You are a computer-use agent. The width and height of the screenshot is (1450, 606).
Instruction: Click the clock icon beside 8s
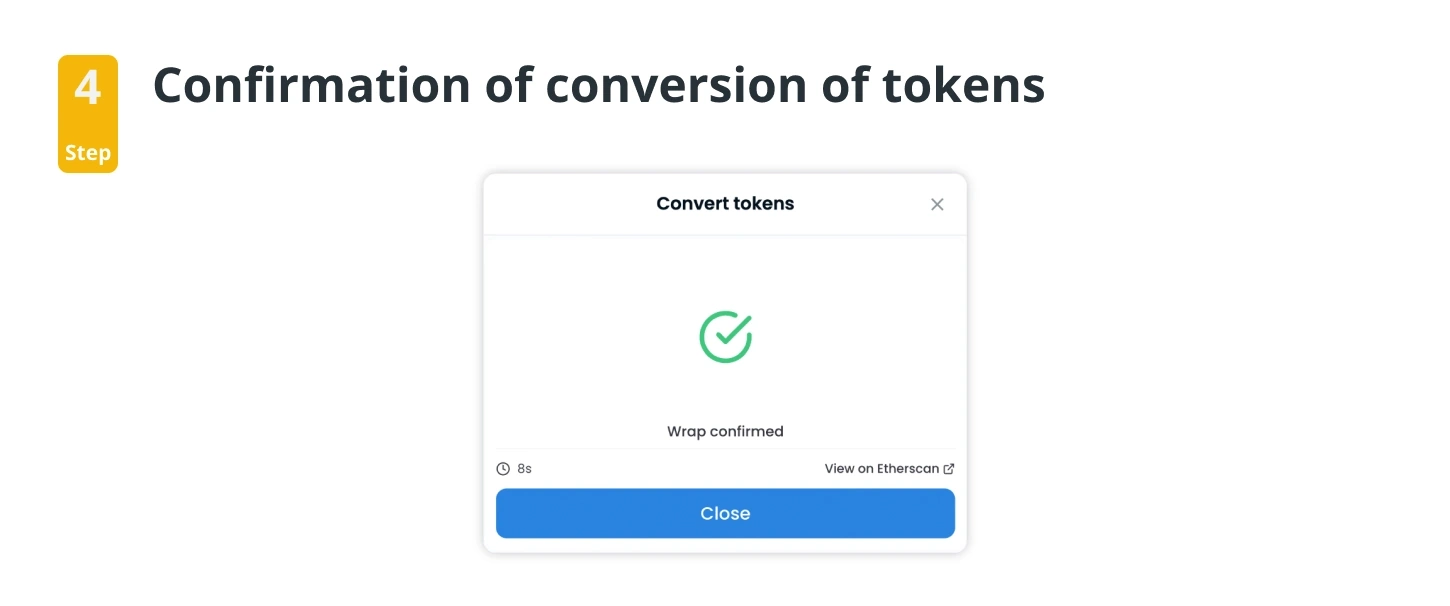click(503, 468)
